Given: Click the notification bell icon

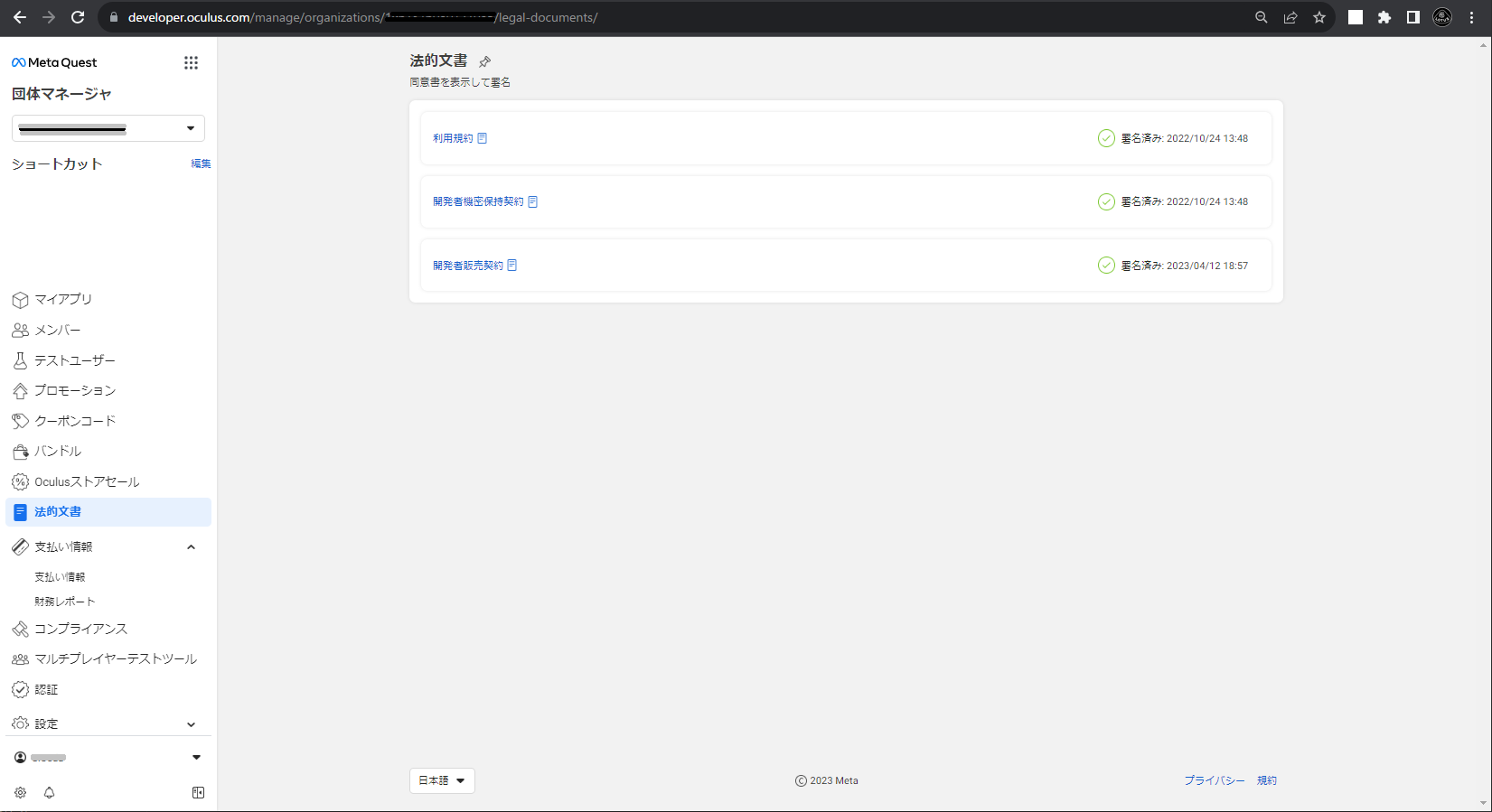Looking at the screenshot, I should [x=49, y=792].
